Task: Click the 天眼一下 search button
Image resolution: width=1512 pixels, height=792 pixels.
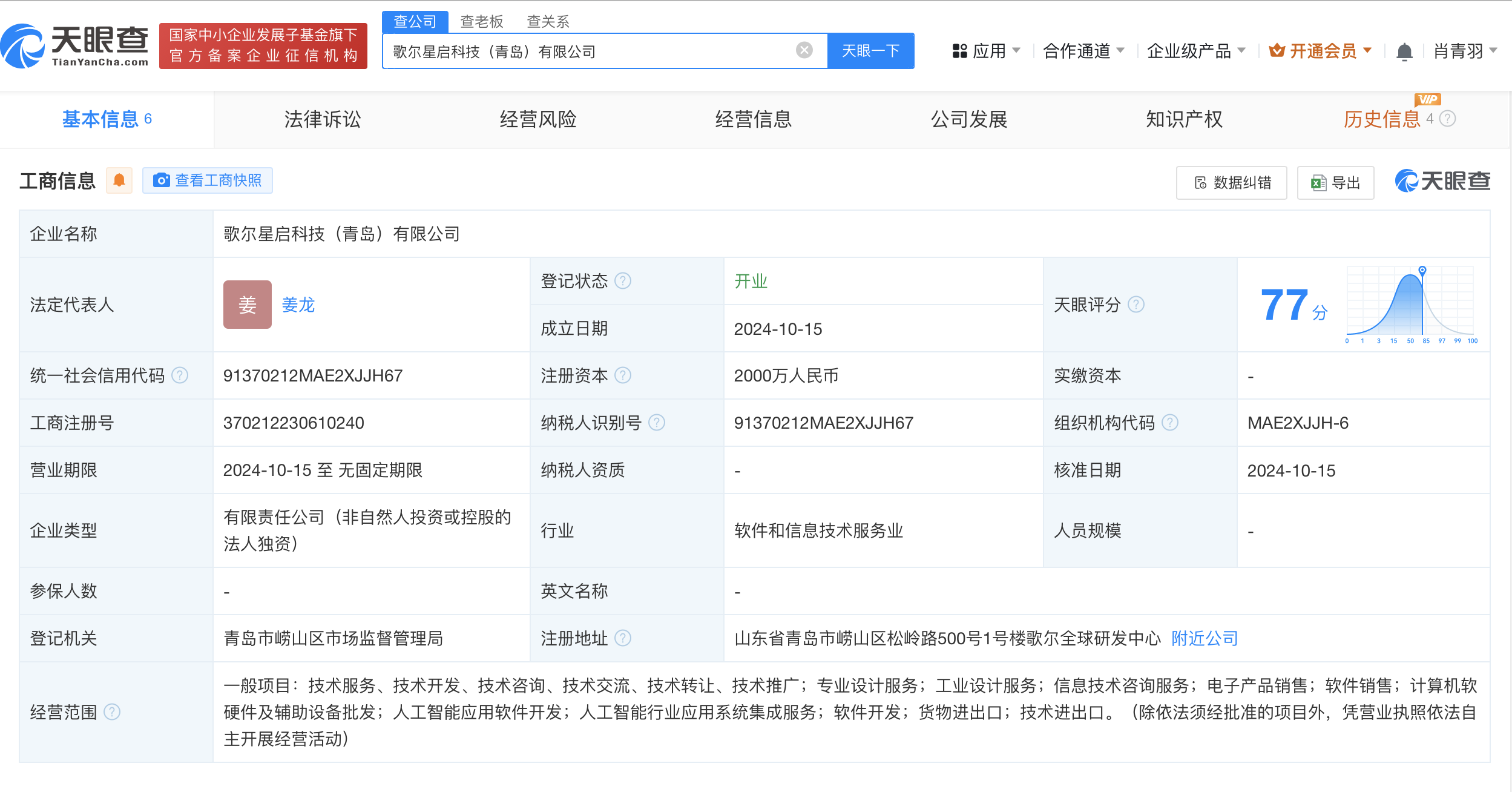Action: point(870,51)
